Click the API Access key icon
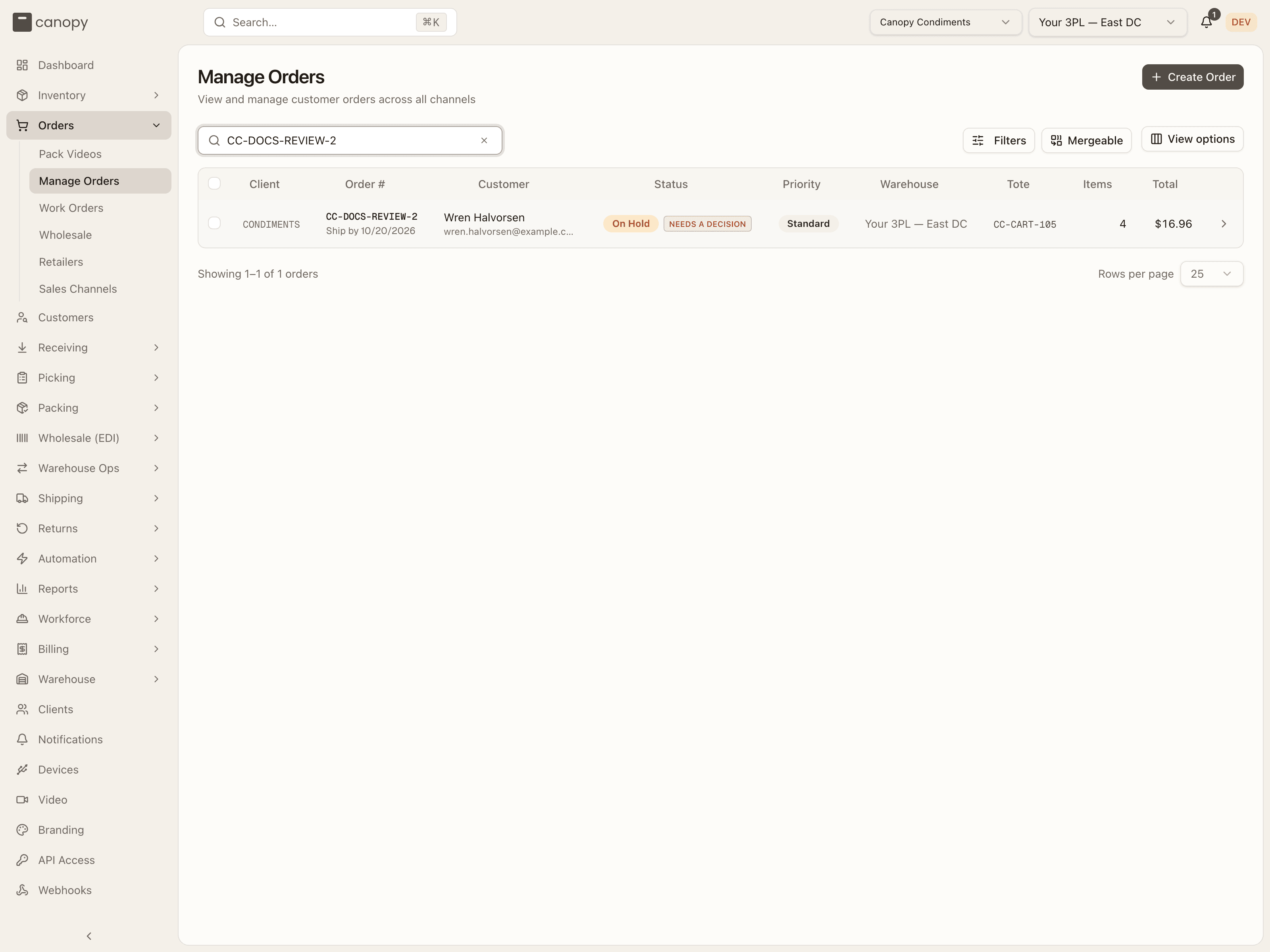1270x952 pixels. pos(22,860)
